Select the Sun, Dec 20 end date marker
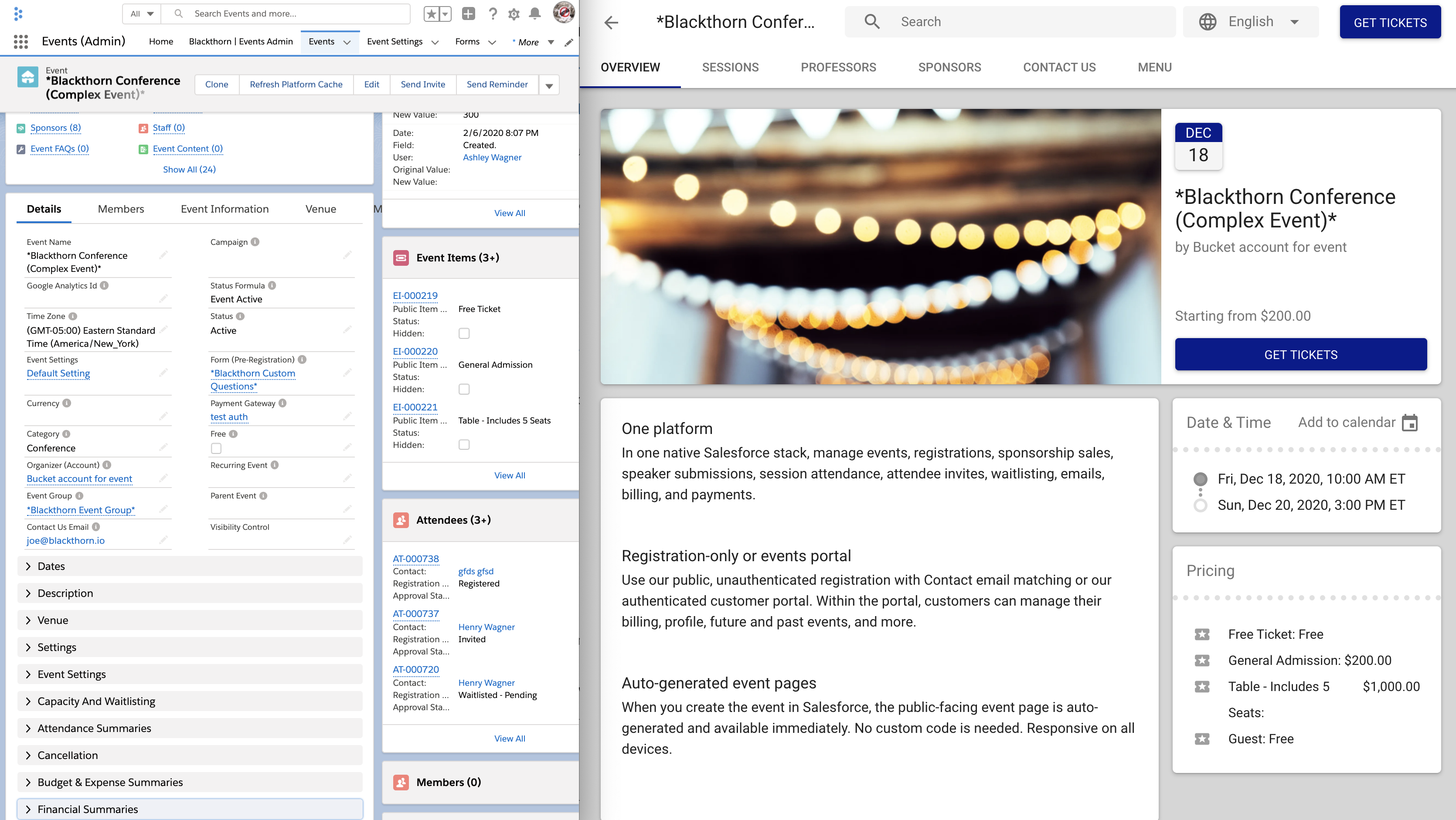 [1200, 505]
